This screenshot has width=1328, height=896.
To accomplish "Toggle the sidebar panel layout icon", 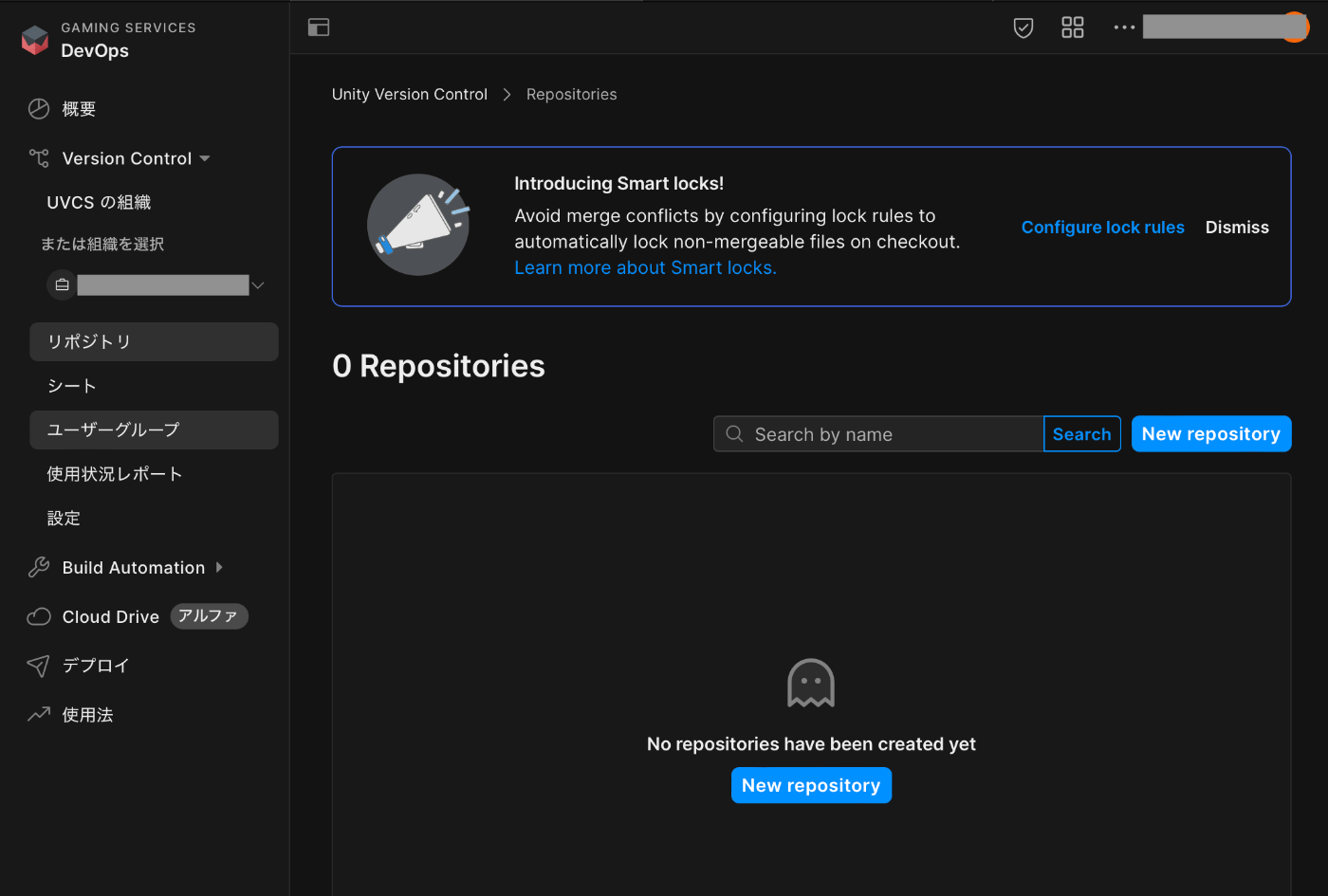I will coord(319,27).
